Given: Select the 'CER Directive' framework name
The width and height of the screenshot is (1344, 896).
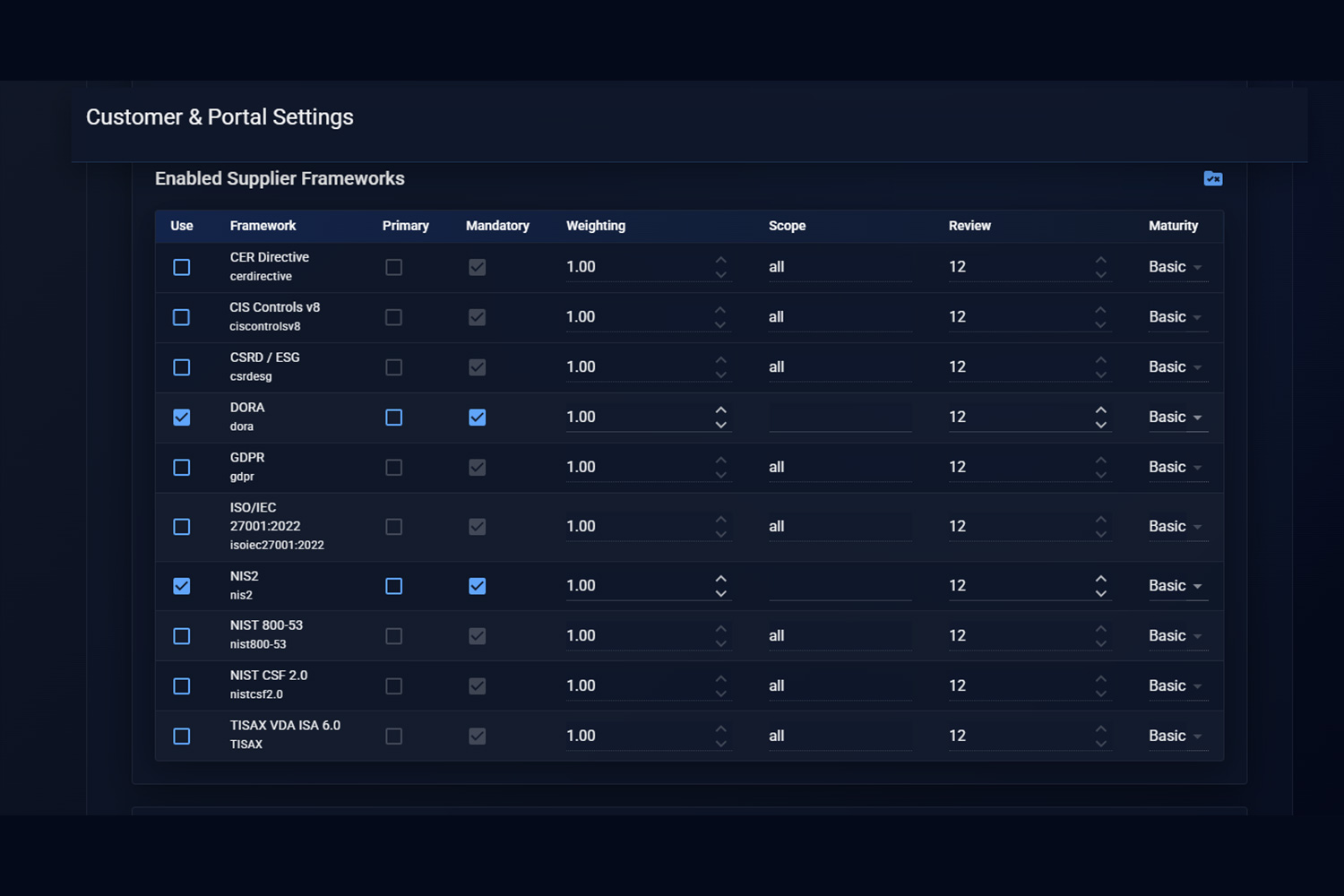Looking at the screenshot, I should 270,257.
